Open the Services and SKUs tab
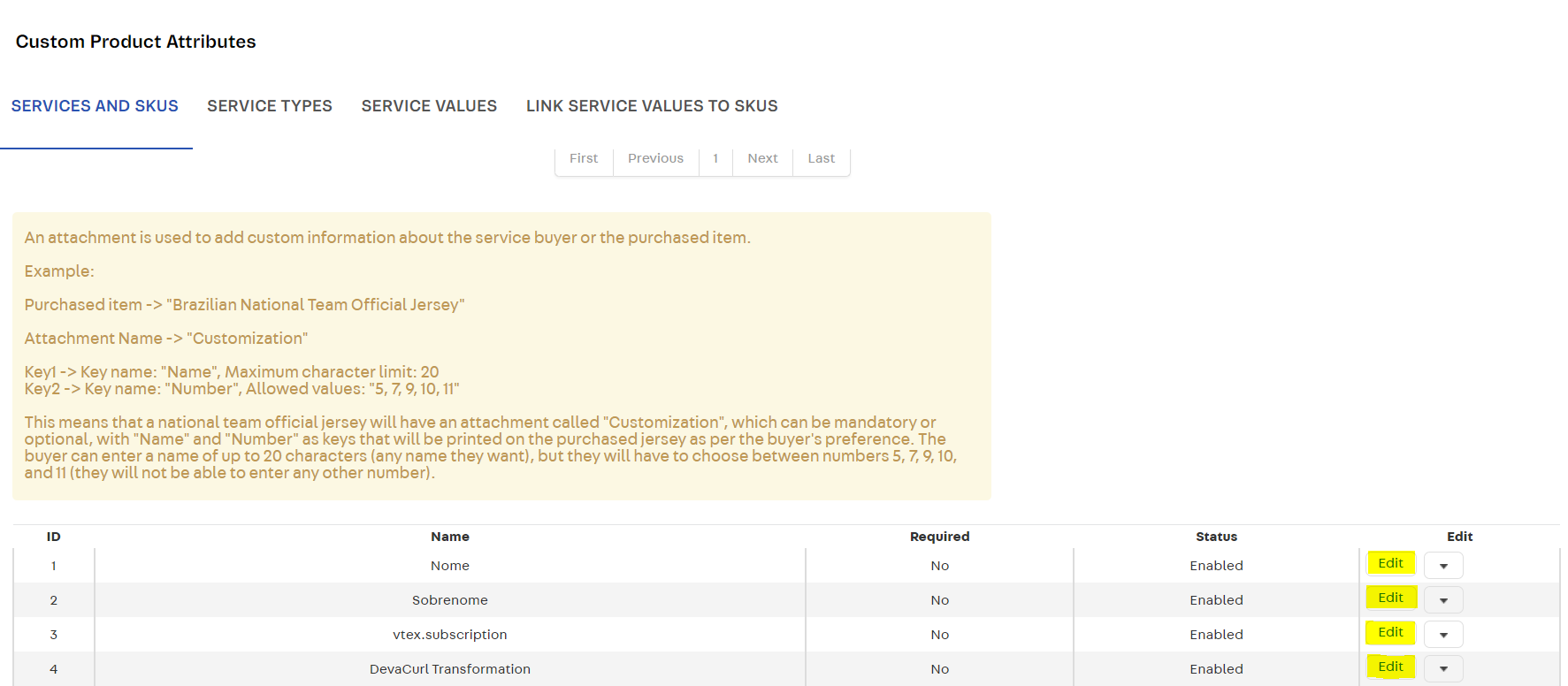Viewport: 1568px width, 686px height. point(95,106)
